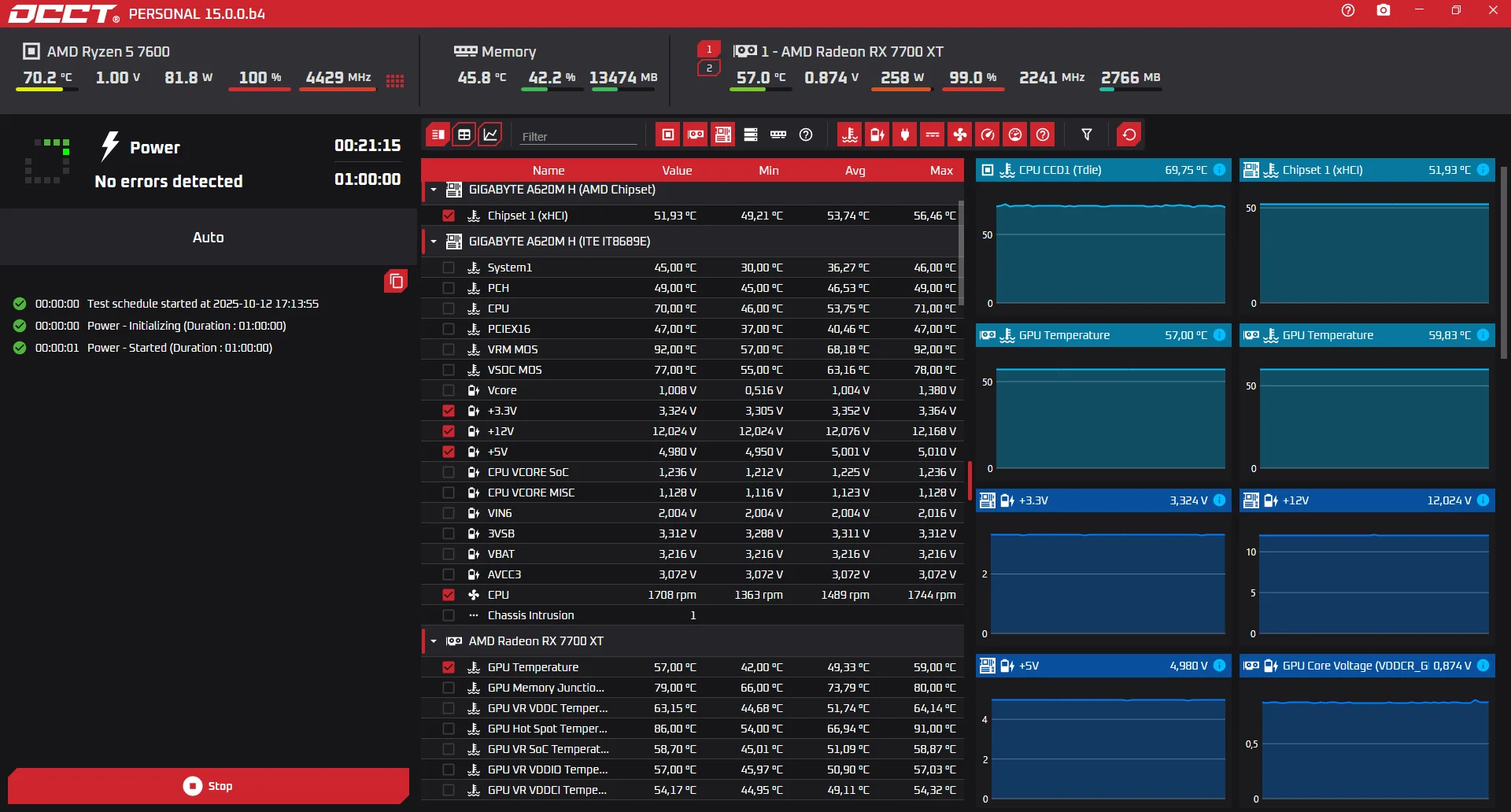Image resolution: width=1511 pixels, height=812 pixels.
Task: Open info for the GPU Core Voltage graph
Action: (x=1483, y=666)
